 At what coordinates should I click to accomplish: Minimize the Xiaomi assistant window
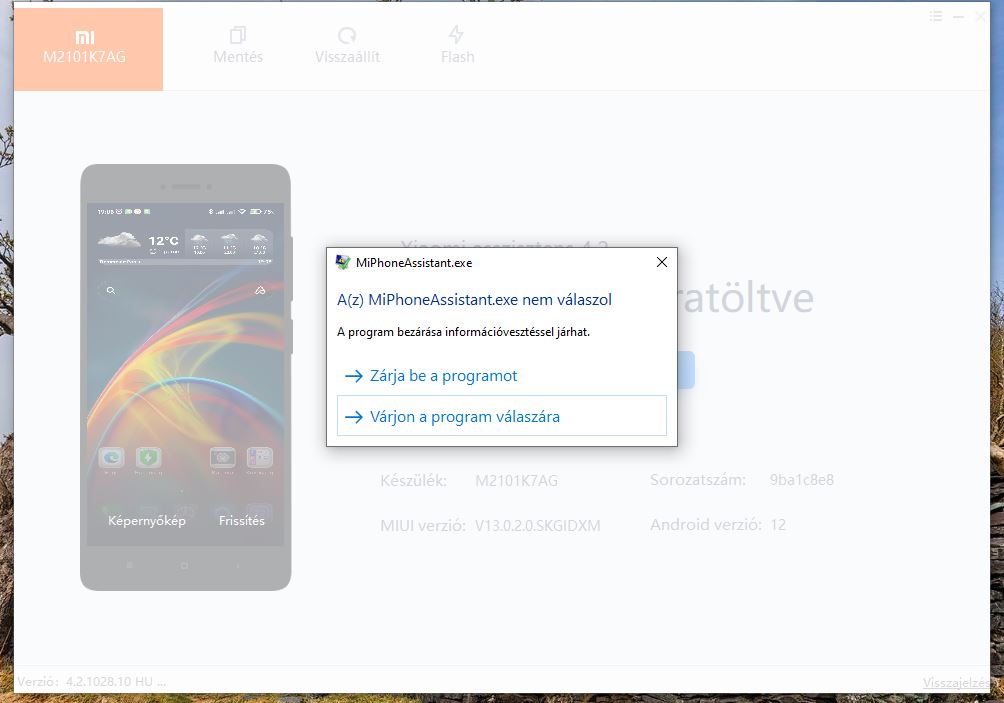[959, 17]
